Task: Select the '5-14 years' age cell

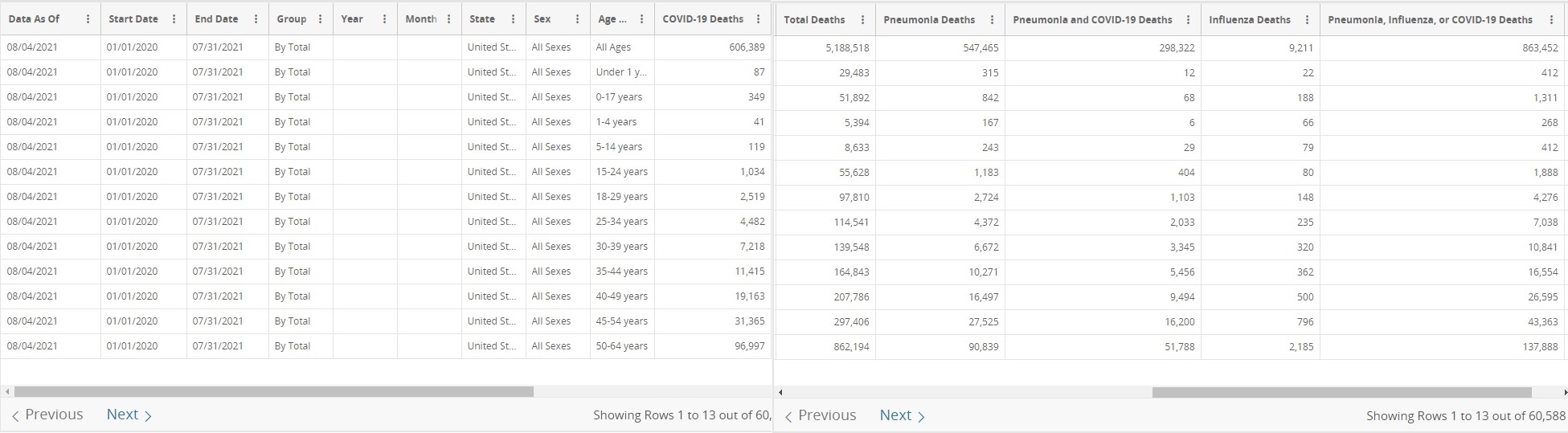Action: (623, 147)
